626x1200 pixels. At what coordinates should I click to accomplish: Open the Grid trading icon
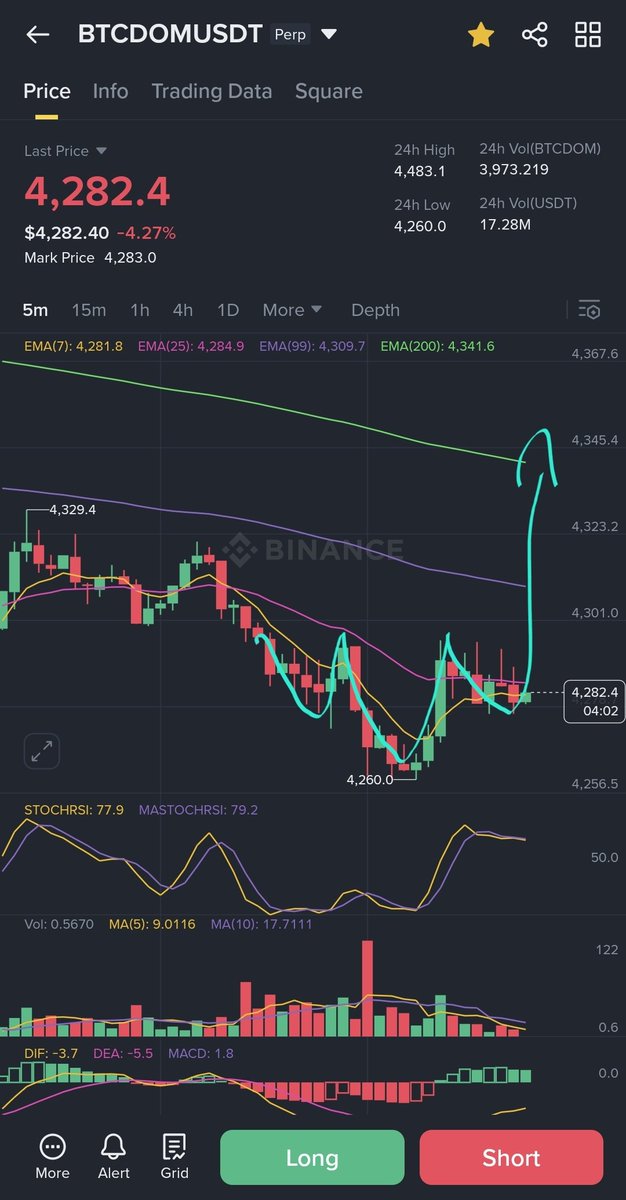pyautogui.click(x=174, y=1156)
